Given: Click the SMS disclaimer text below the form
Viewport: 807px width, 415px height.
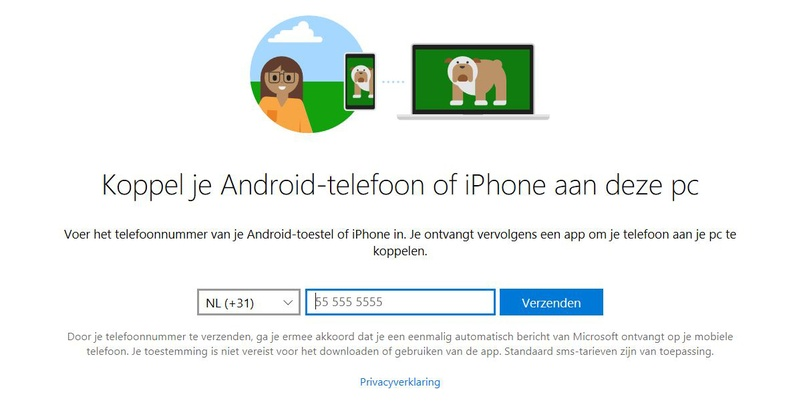Looking at the screenshot, I should tap(400, 344).
